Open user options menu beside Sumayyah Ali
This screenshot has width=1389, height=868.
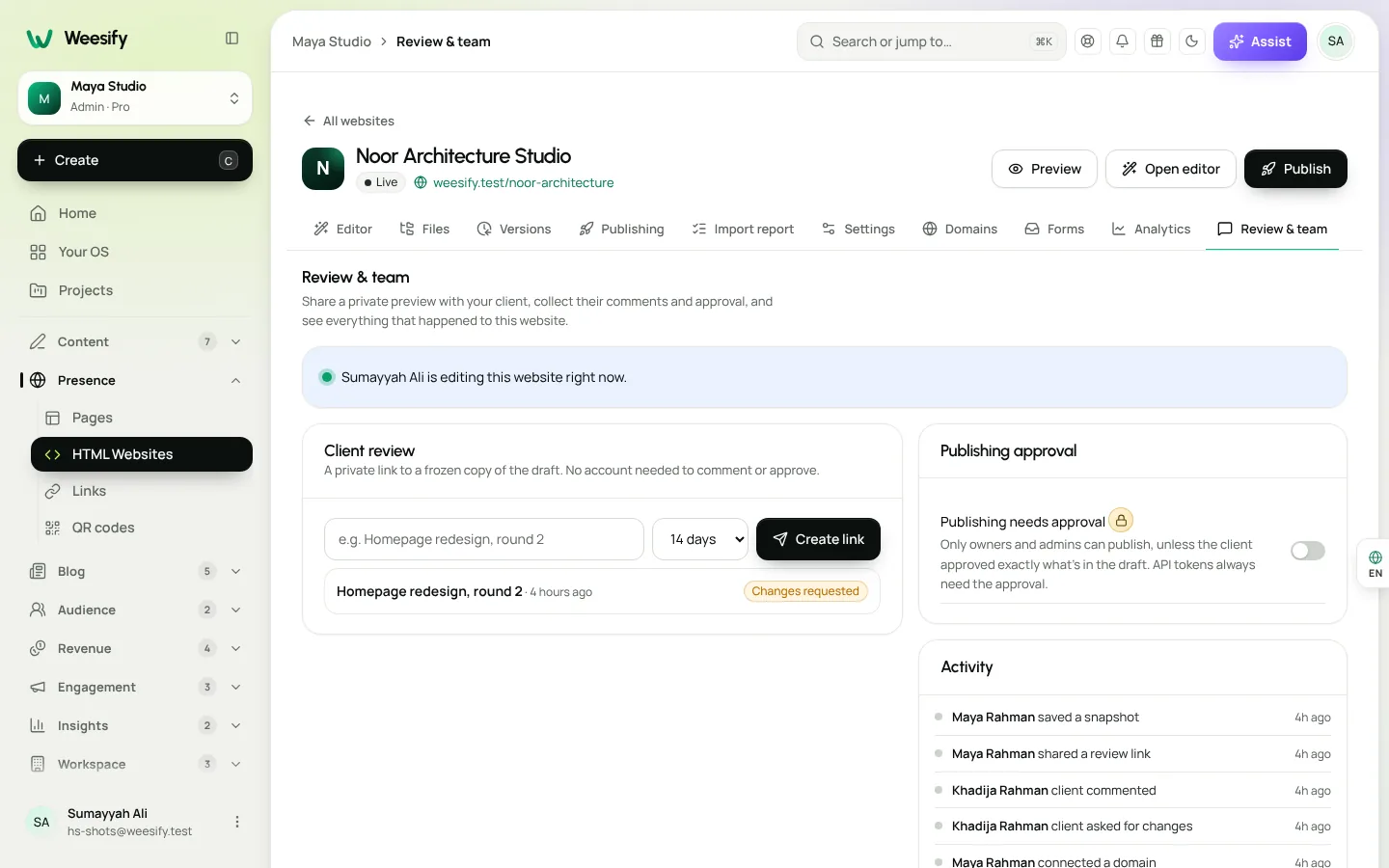click(237, 822)
